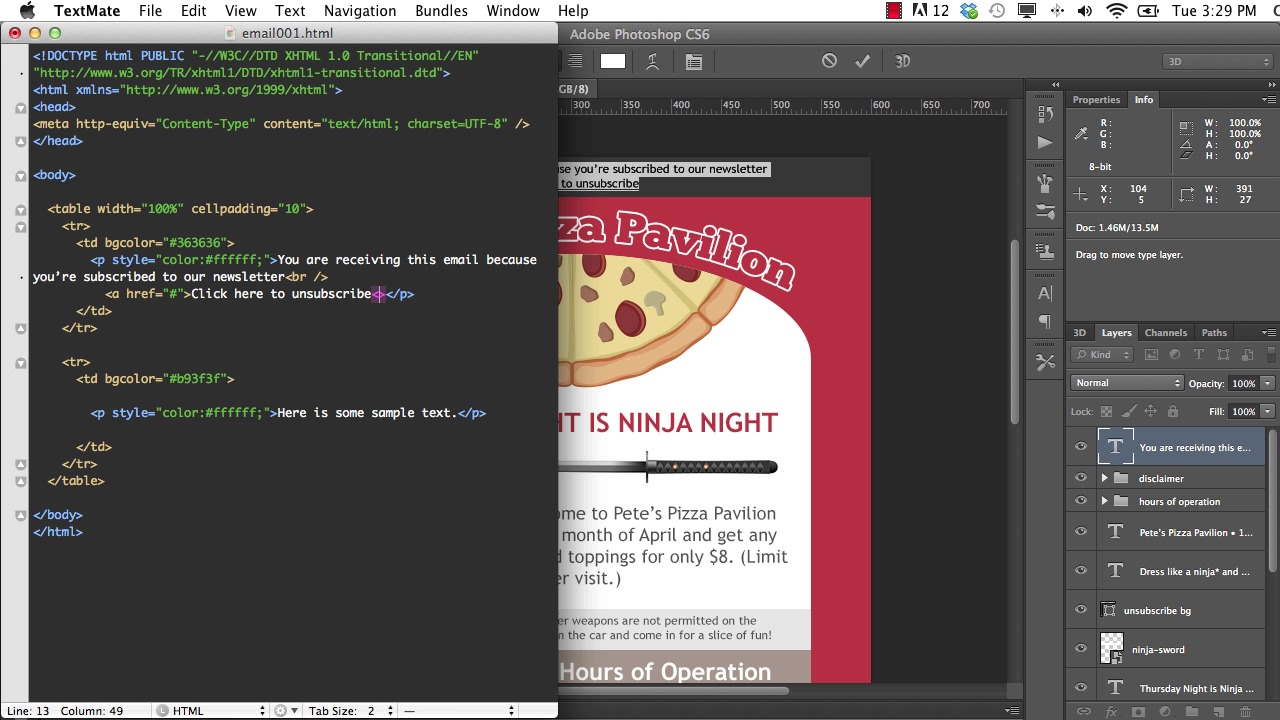1280x720 pixels.
Task: Hide the ninja-sword layer
Action: 1080,649
